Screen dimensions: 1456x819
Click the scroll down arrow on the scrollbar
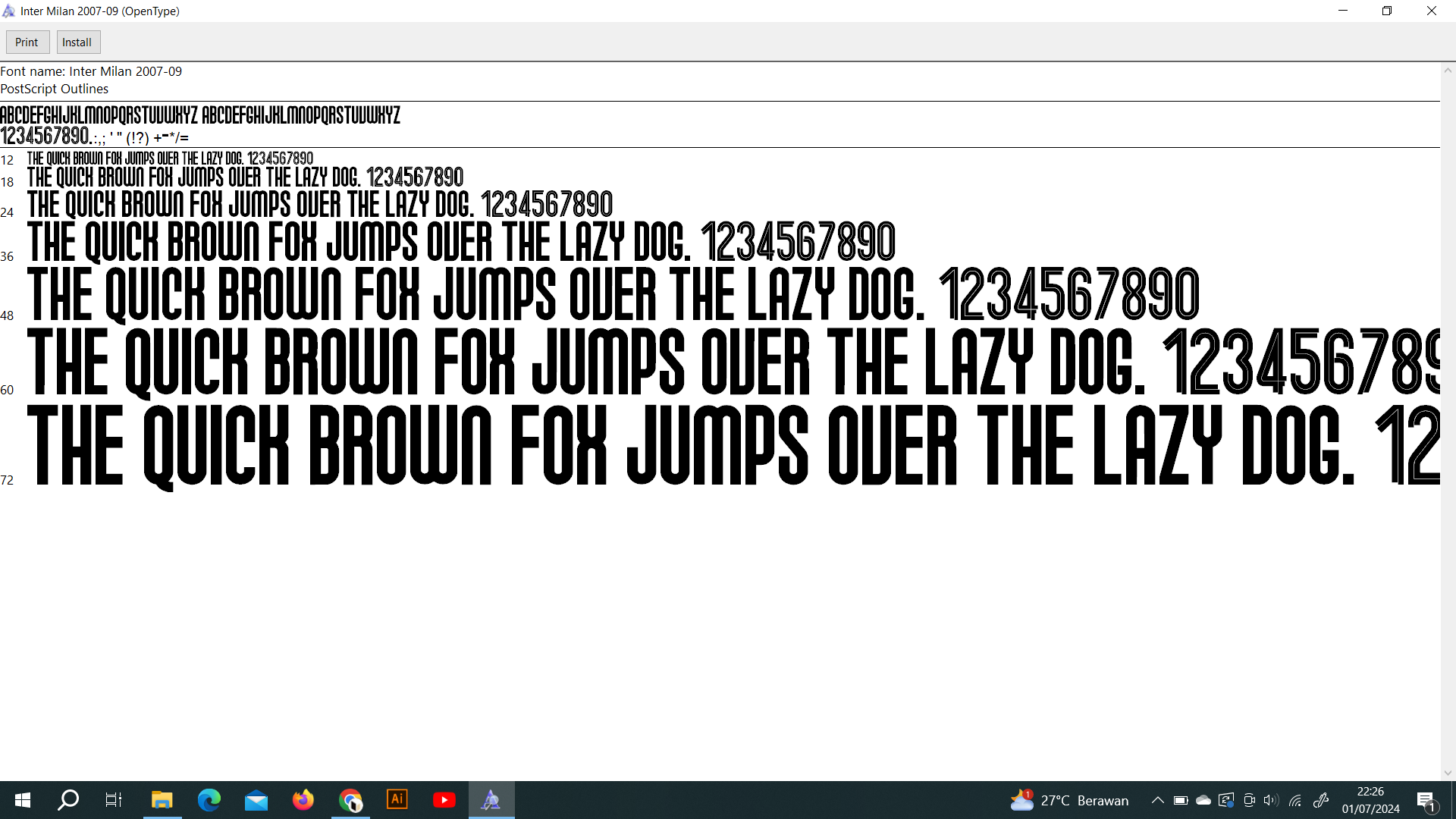pyautogui.click(x=1448, y=773)
